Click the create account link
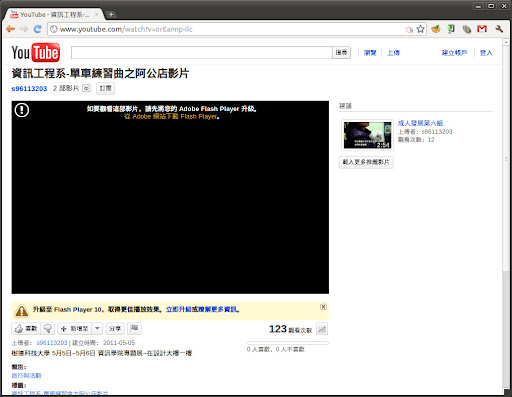512x397 pixels. (x=454, y=53)
